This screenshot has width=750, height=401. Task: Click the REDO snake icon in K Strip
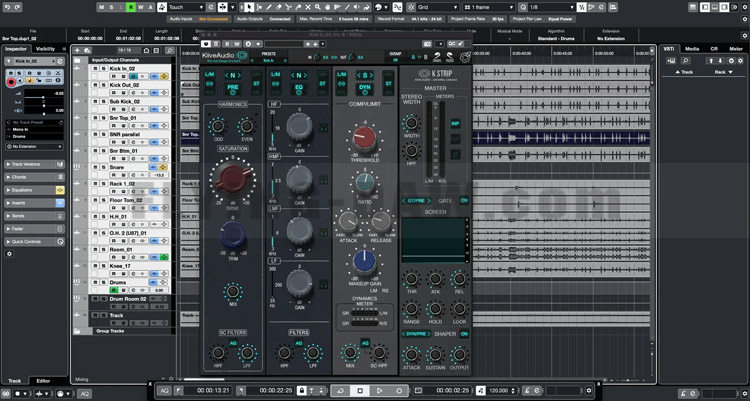(x=450, y=57)
